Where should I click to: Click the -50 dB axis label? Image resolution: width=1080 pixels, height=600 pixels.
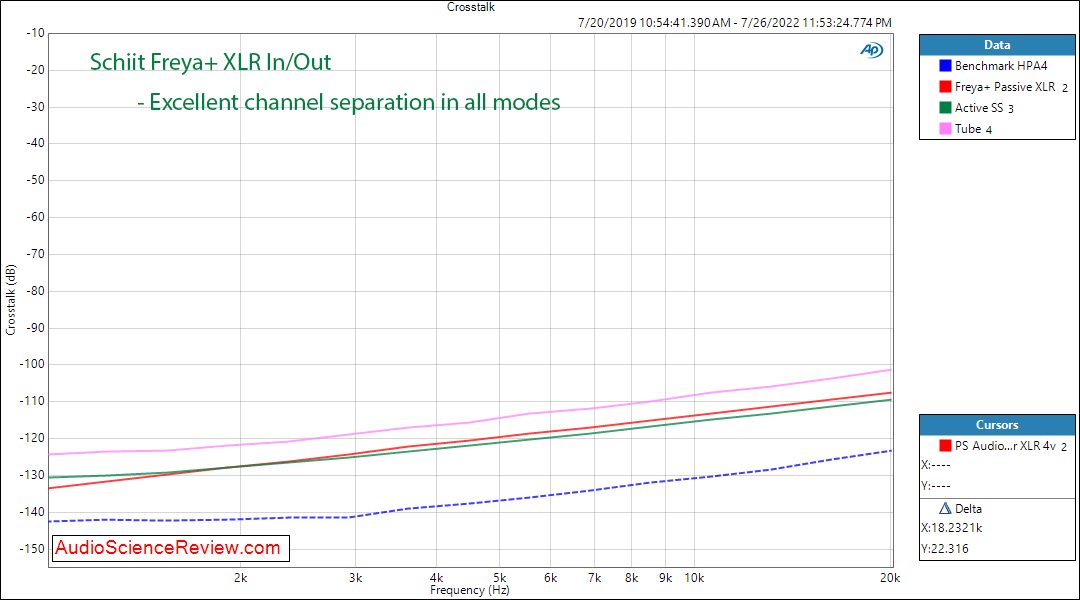tap(35, 180)
